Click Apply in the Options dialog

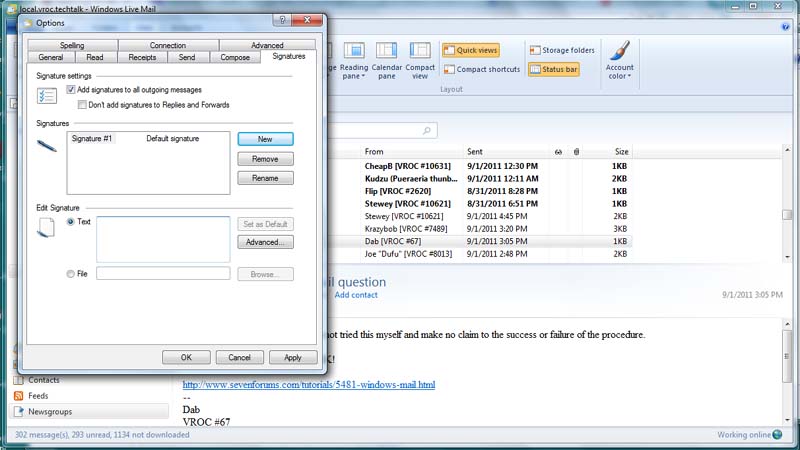pos(293,357)
